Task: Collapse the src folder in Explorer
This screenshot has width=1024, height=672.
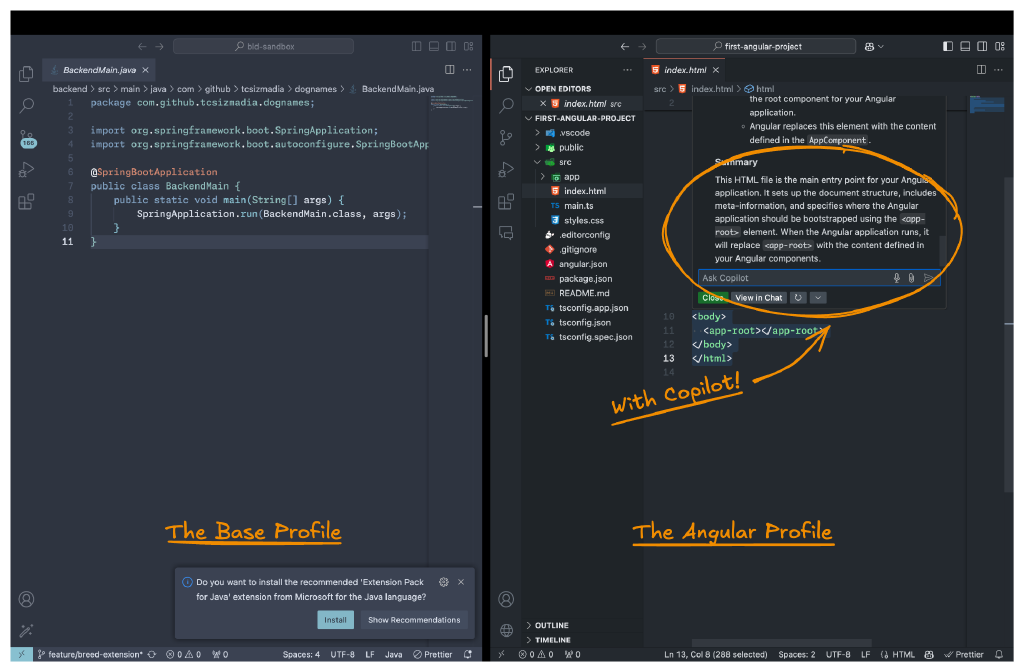Action: click(x=565, y=162)
